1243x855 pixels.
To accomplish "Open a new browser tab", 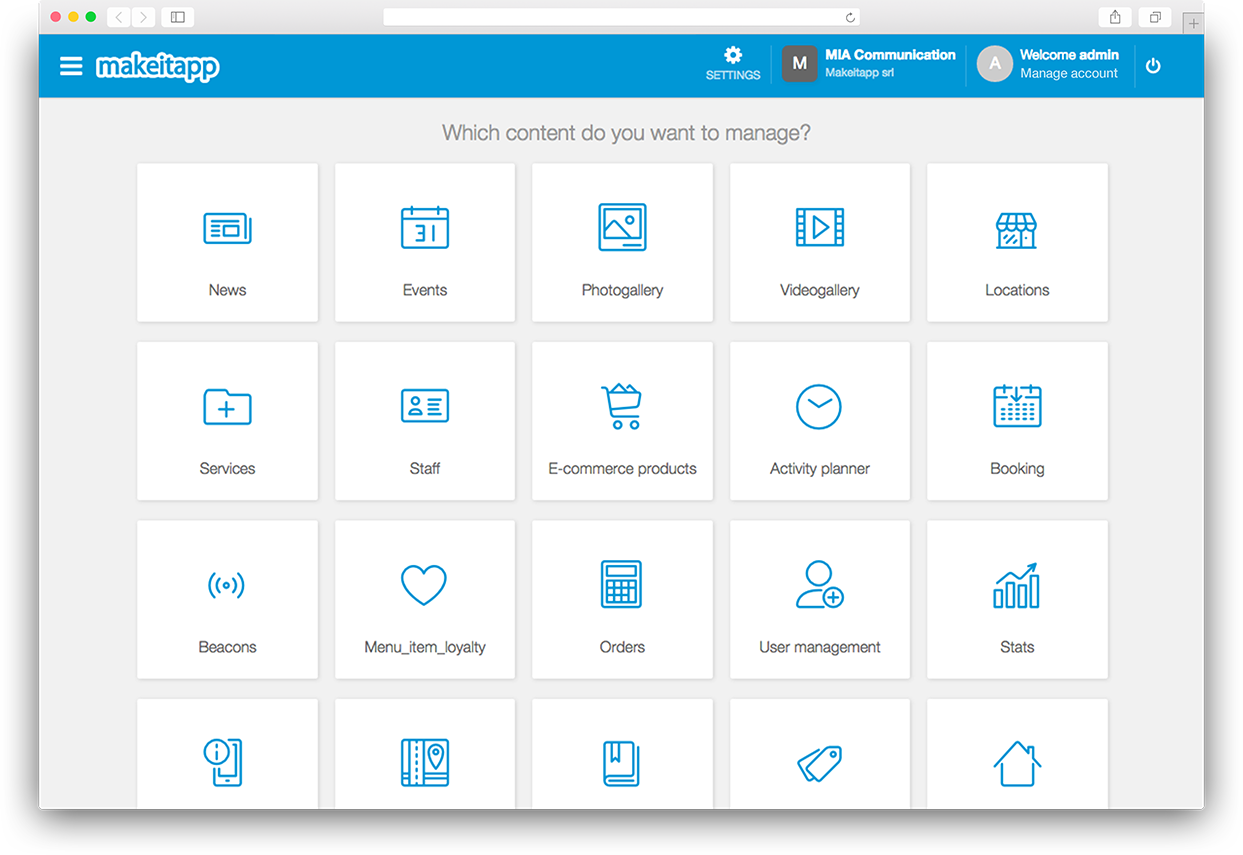I will [1193, 23].
